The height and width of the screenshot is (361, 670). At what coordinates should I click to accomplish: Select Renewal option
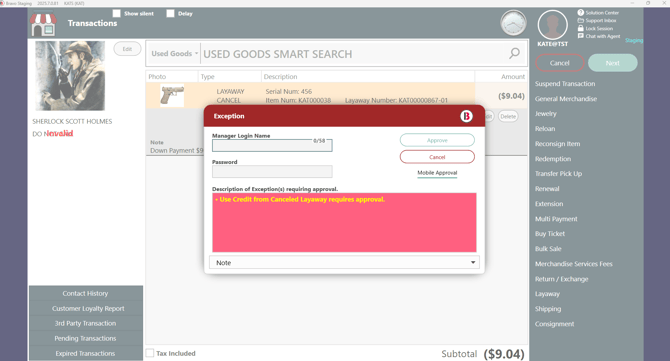coord(547,188)
